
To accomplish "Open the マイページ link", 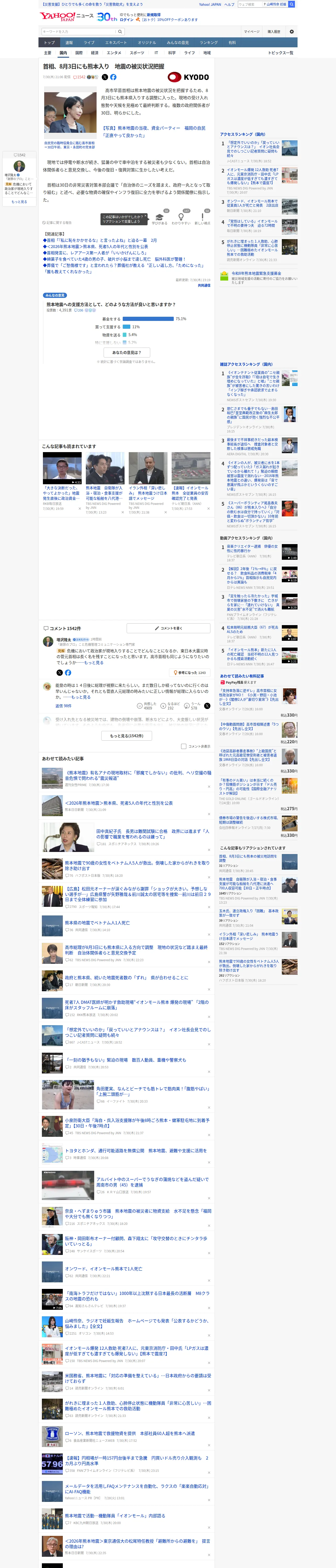I will coord(252,32).
